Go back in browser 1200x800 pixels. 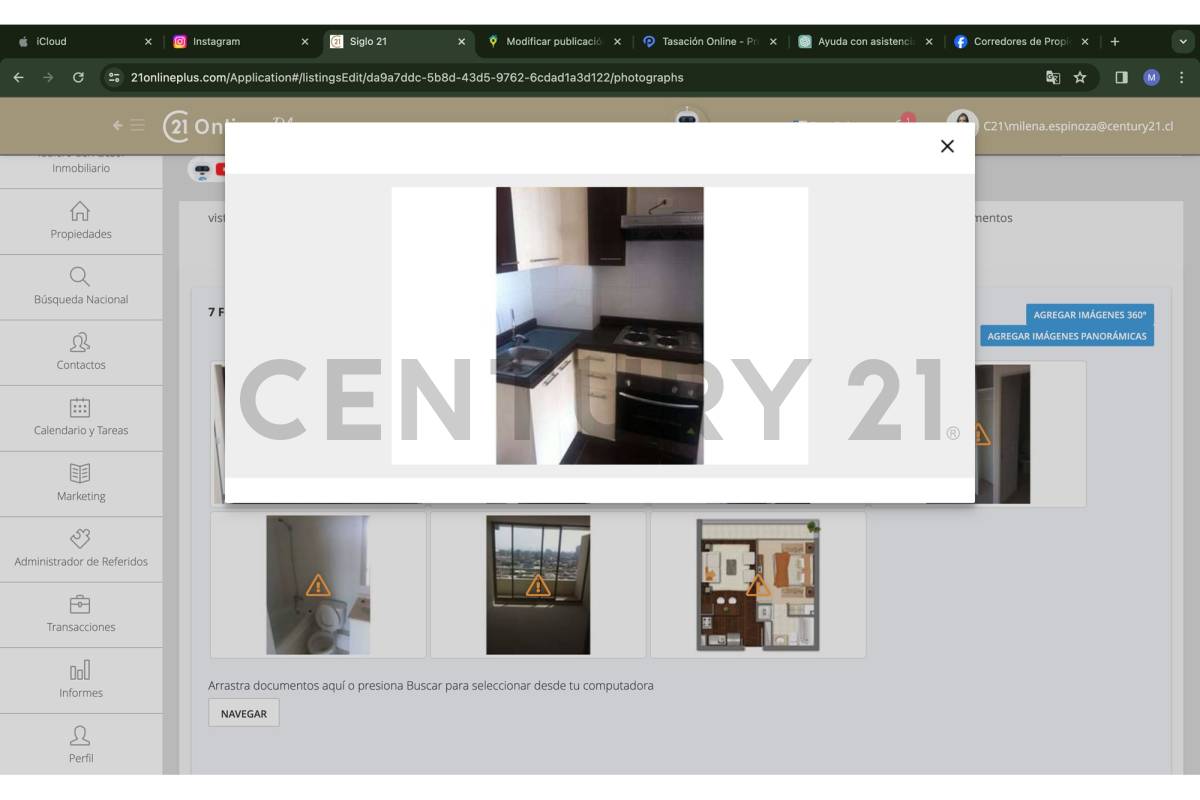pyautogui.click(x=19, y=77)
